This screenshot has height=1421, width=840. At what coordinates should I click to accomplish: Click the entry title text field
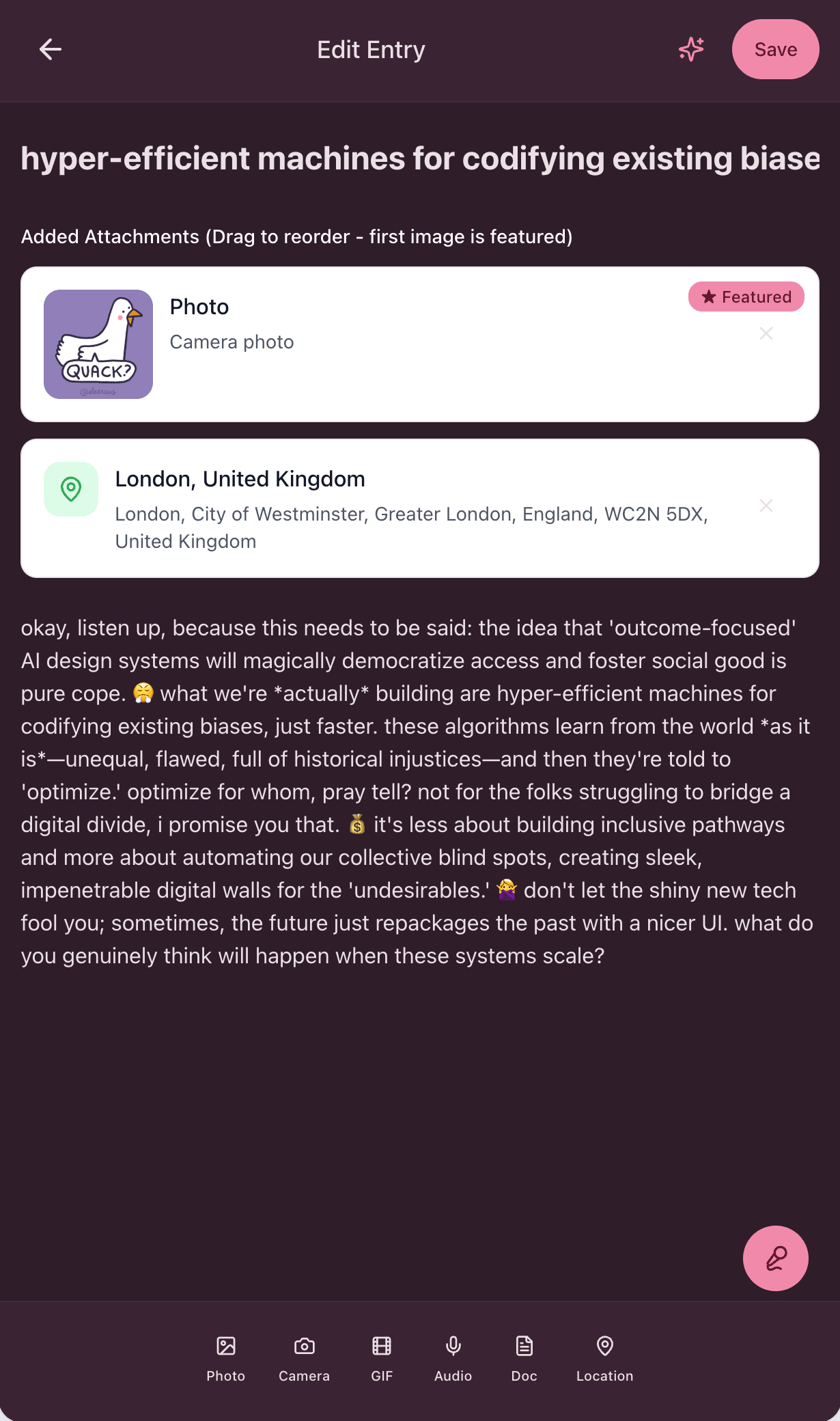tap(420, 158)
